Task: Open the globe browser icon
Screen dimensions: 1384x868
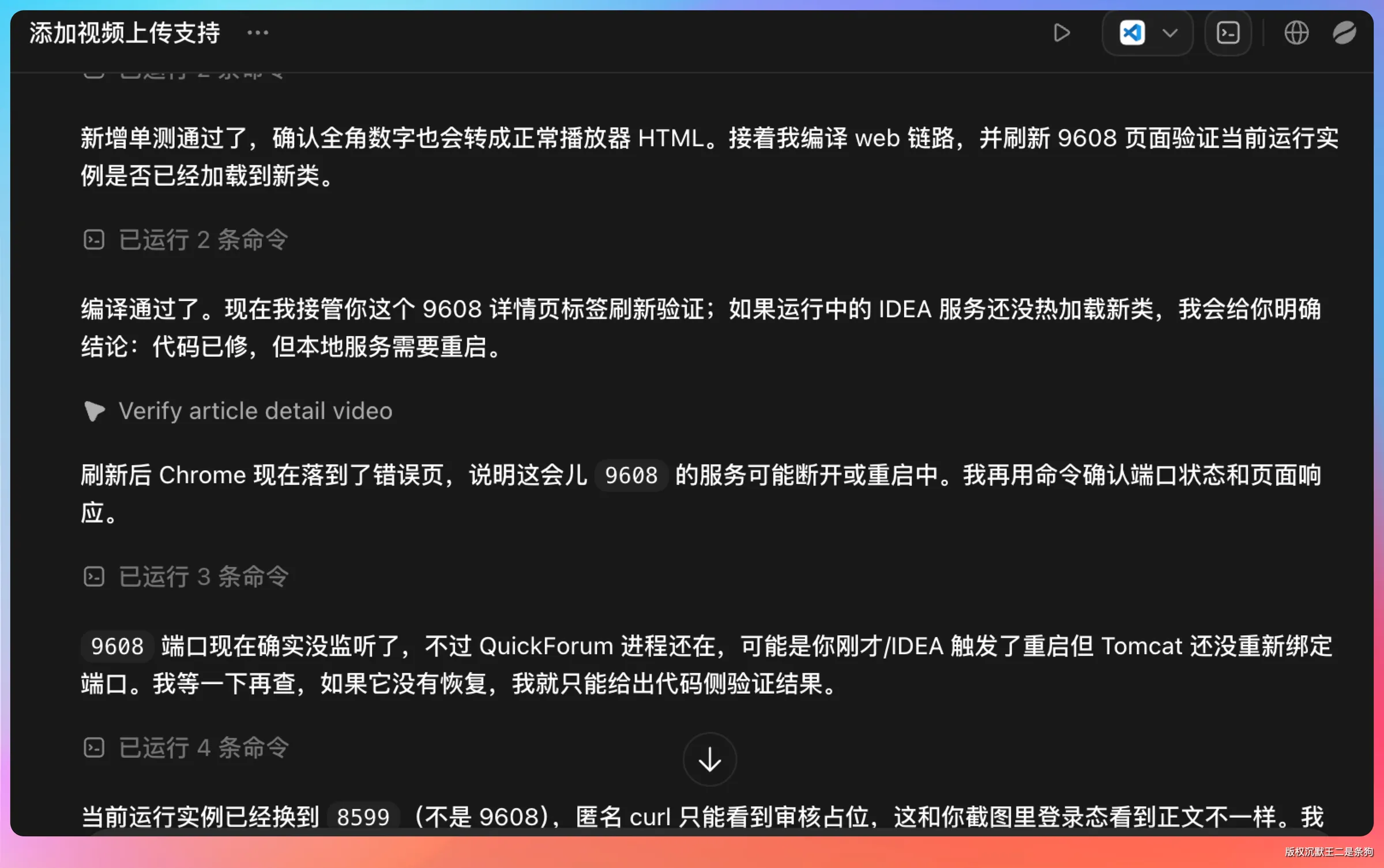Action: 1296,33
